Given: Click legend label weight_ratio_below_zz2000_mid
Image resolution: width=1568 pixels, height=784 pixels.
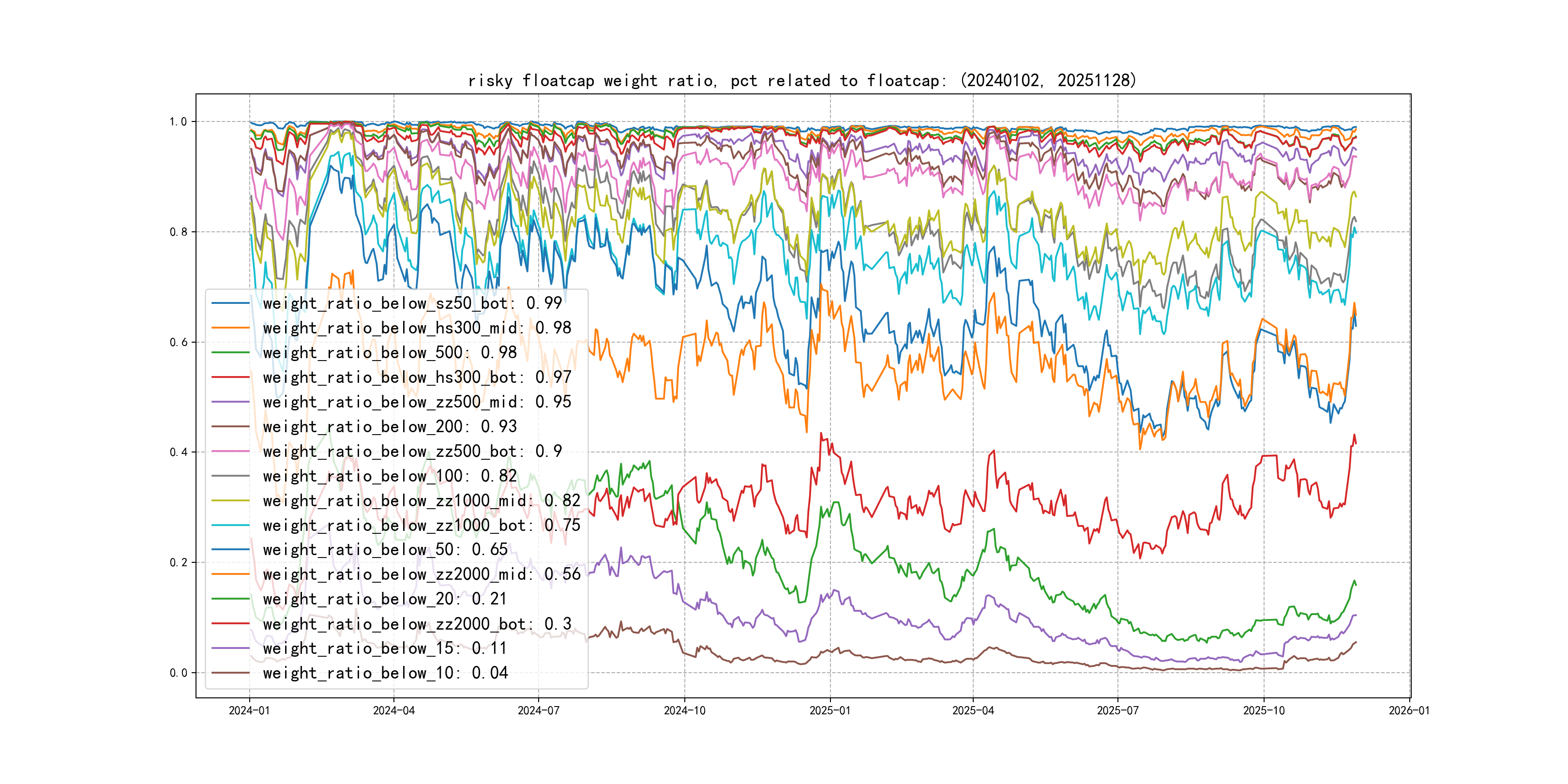Looking at the screenshot, I should point(421,574).
